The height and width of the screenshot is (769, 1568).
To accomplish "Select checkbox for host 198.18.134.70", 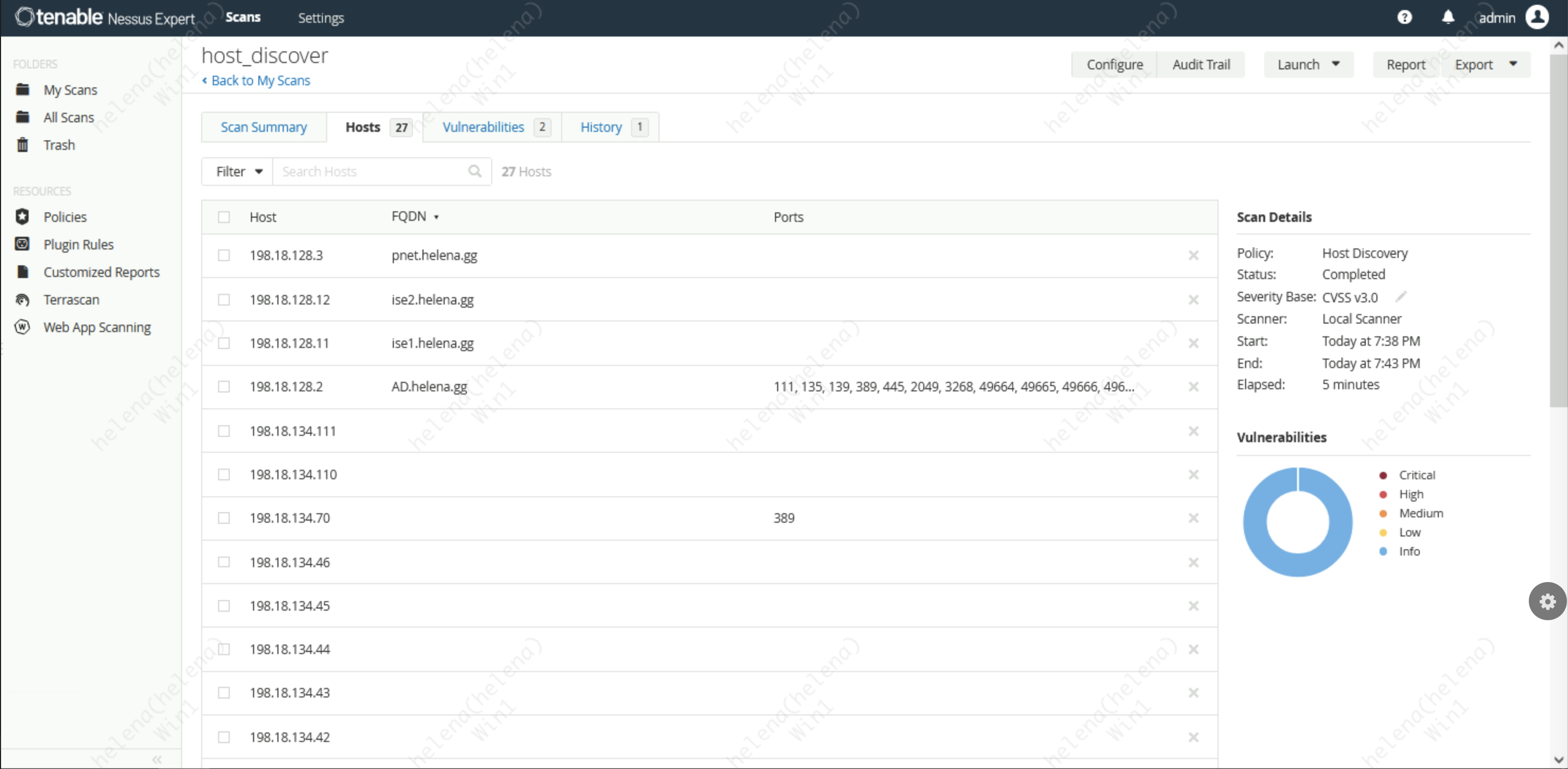I will click(224, 518).
